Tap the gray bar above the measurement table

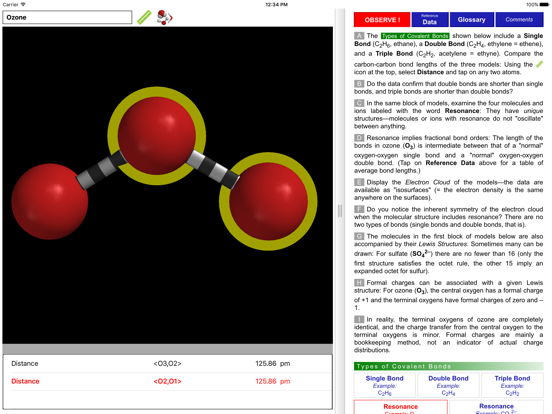coord(168,349)
